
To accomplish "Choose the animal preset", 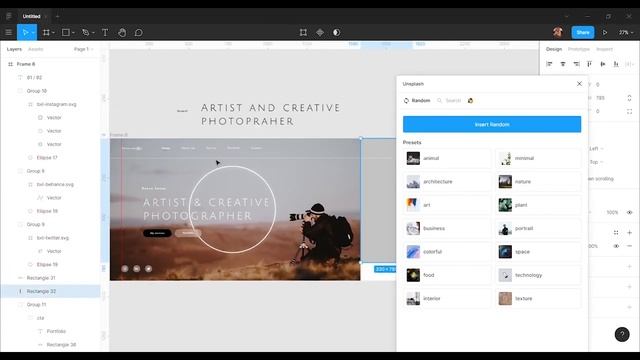I will [x=447, y=158].
